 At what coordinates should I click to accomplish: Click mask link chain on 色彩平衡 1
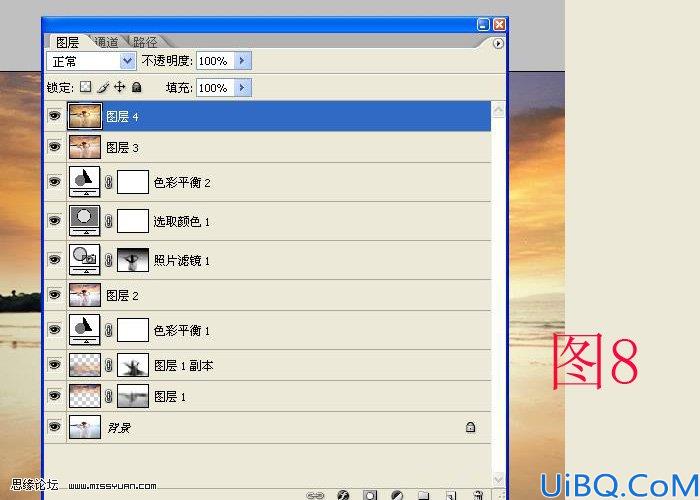(108, 330)
